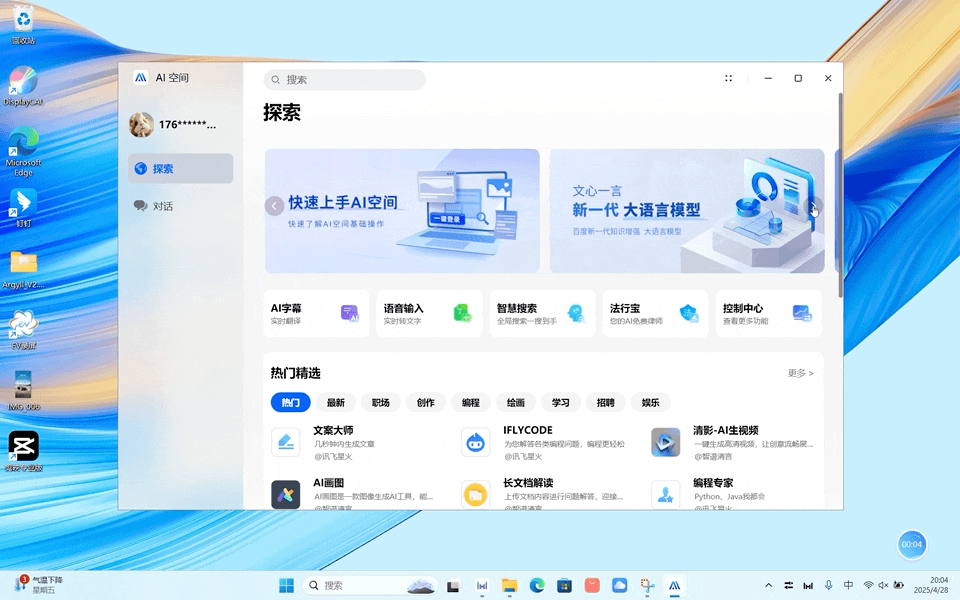Launch 智慧搜索 smart search tile
This screenshot has height=600, width=960.
[x=542, y=314]
